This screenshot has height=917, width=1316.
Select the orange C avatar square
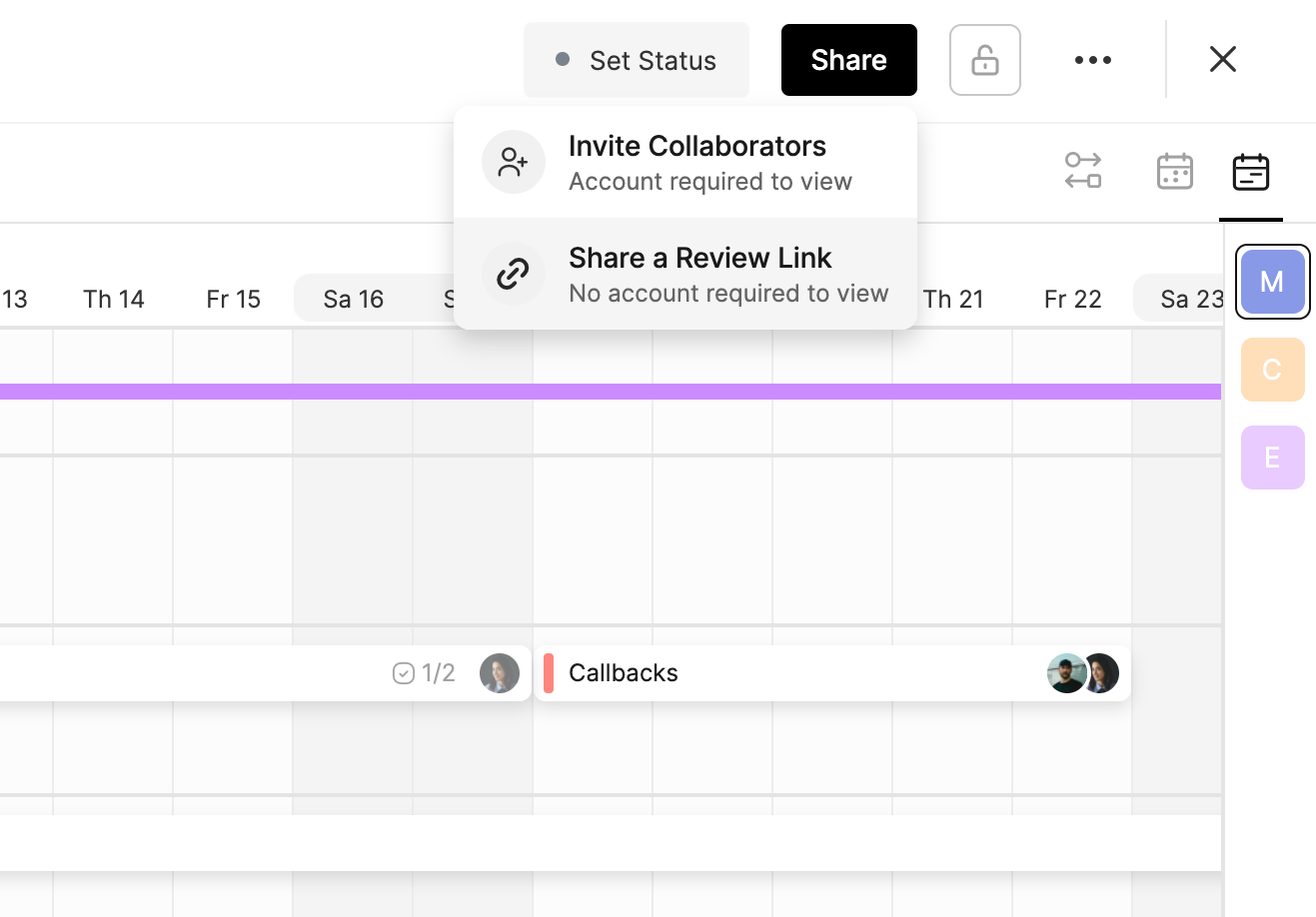(x=1272, y=370)
